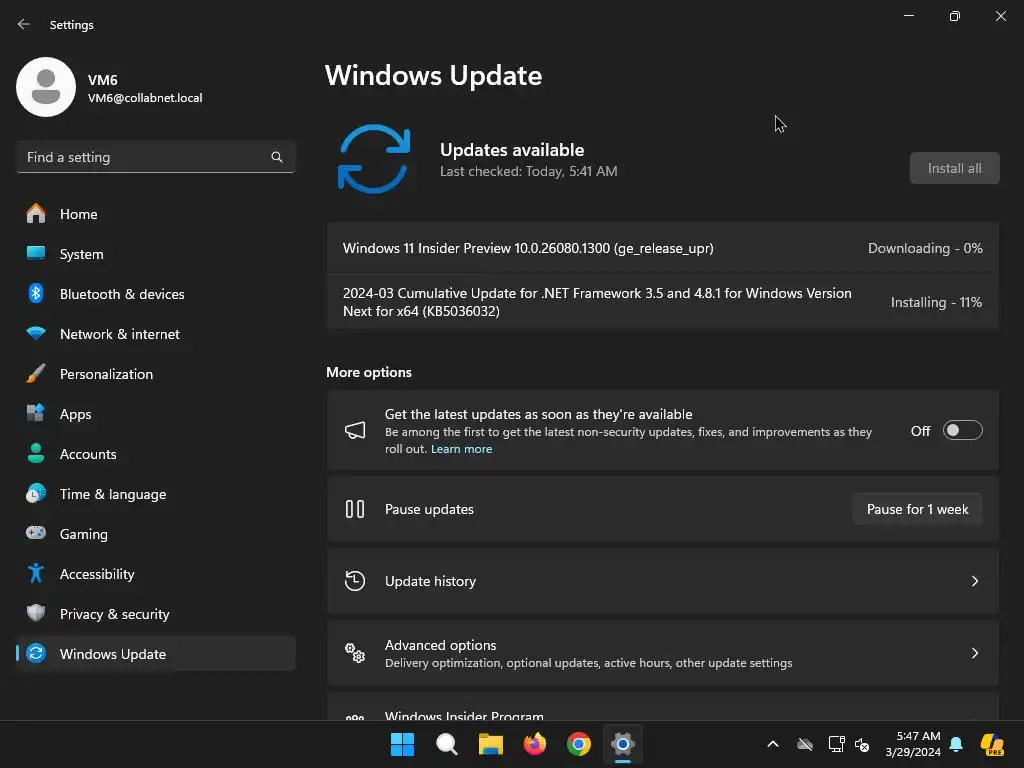Open Advanced options via its chevron arrow
Screen dimensions: 1024x768
pos(974,652)
